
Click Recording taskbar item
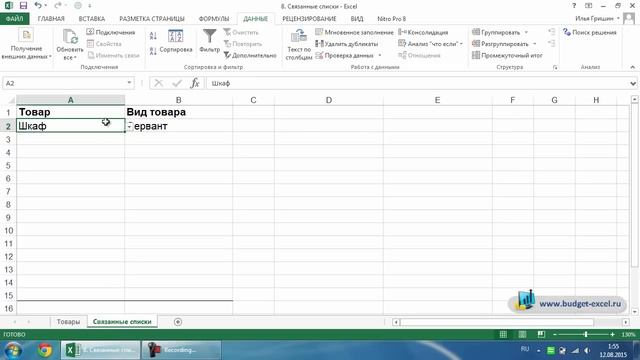[181, 350]
